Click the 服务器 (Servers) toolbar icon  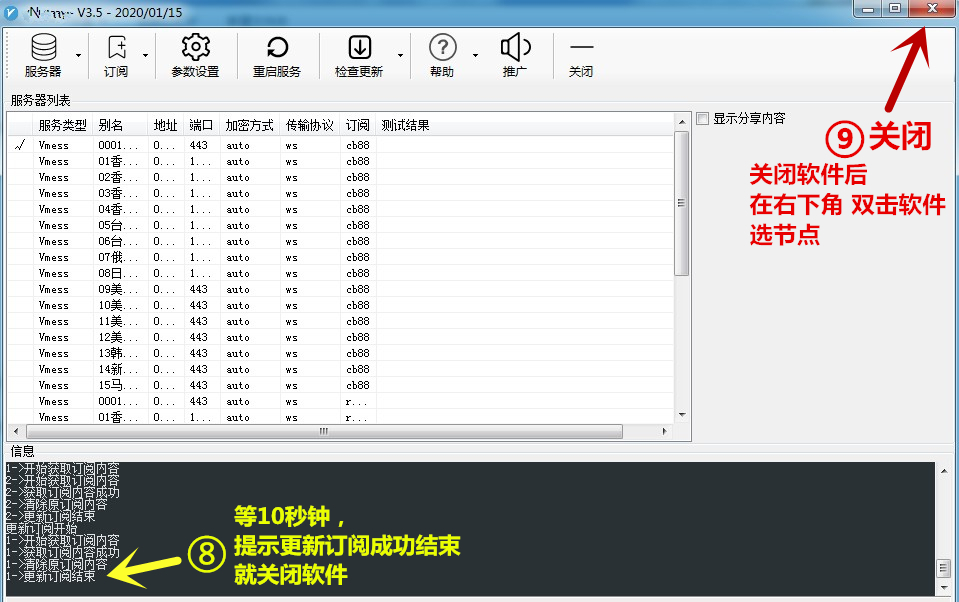[43, 48]
